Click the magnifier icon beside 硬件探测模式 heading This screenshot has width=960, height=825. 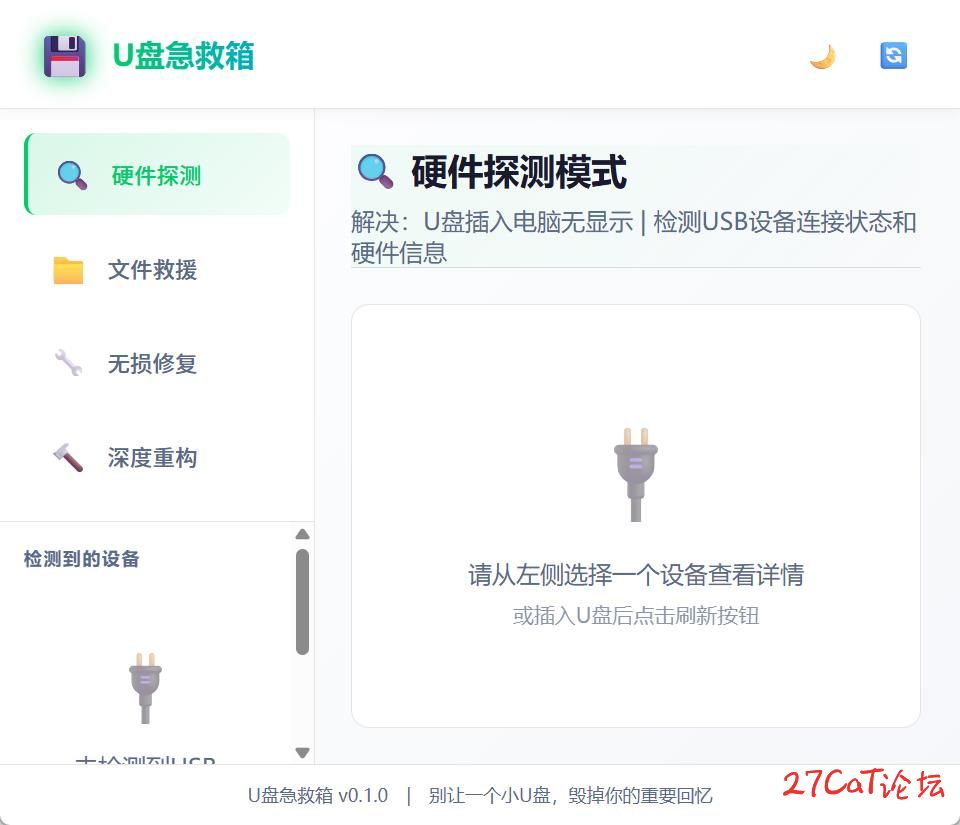coord(375,171)
